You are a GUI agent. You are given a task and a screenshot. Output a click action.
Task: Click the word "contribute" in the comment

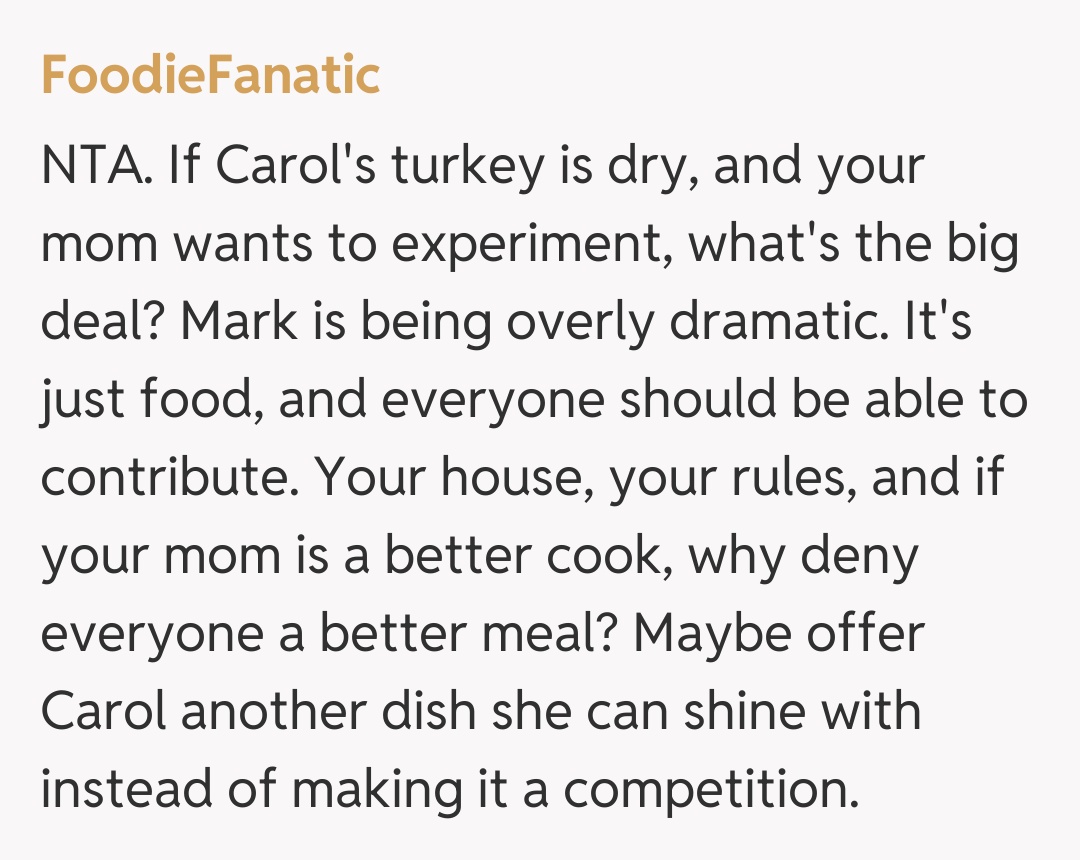[170, 478]
